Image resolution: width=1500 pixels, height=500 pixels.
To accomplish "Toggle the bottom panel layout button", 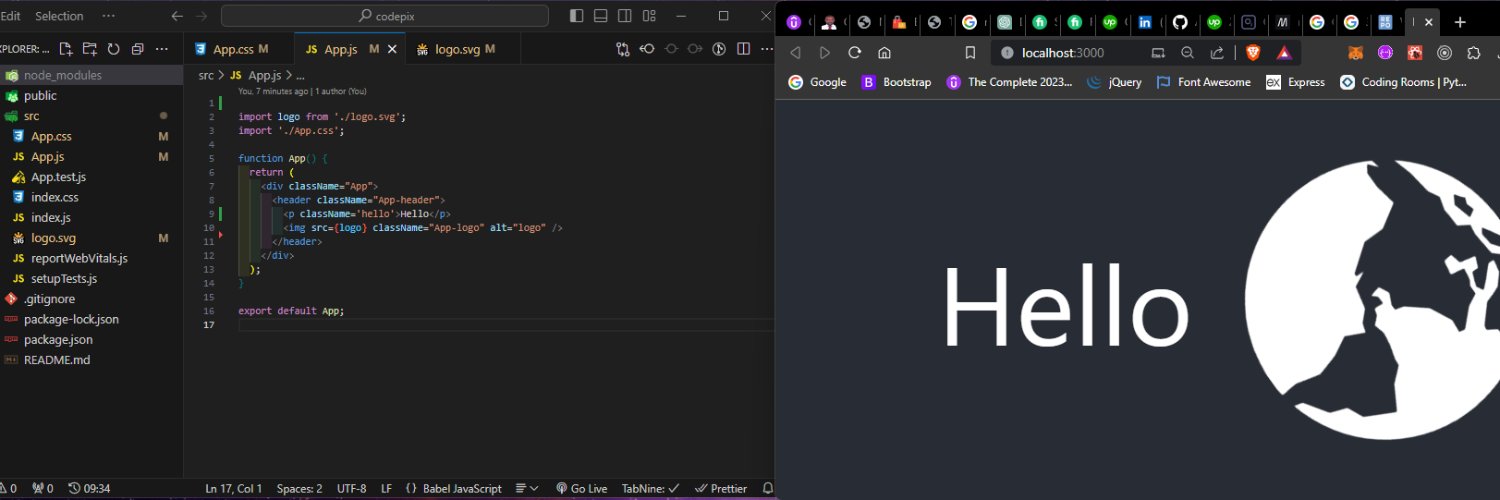I will tap(600, 16).
